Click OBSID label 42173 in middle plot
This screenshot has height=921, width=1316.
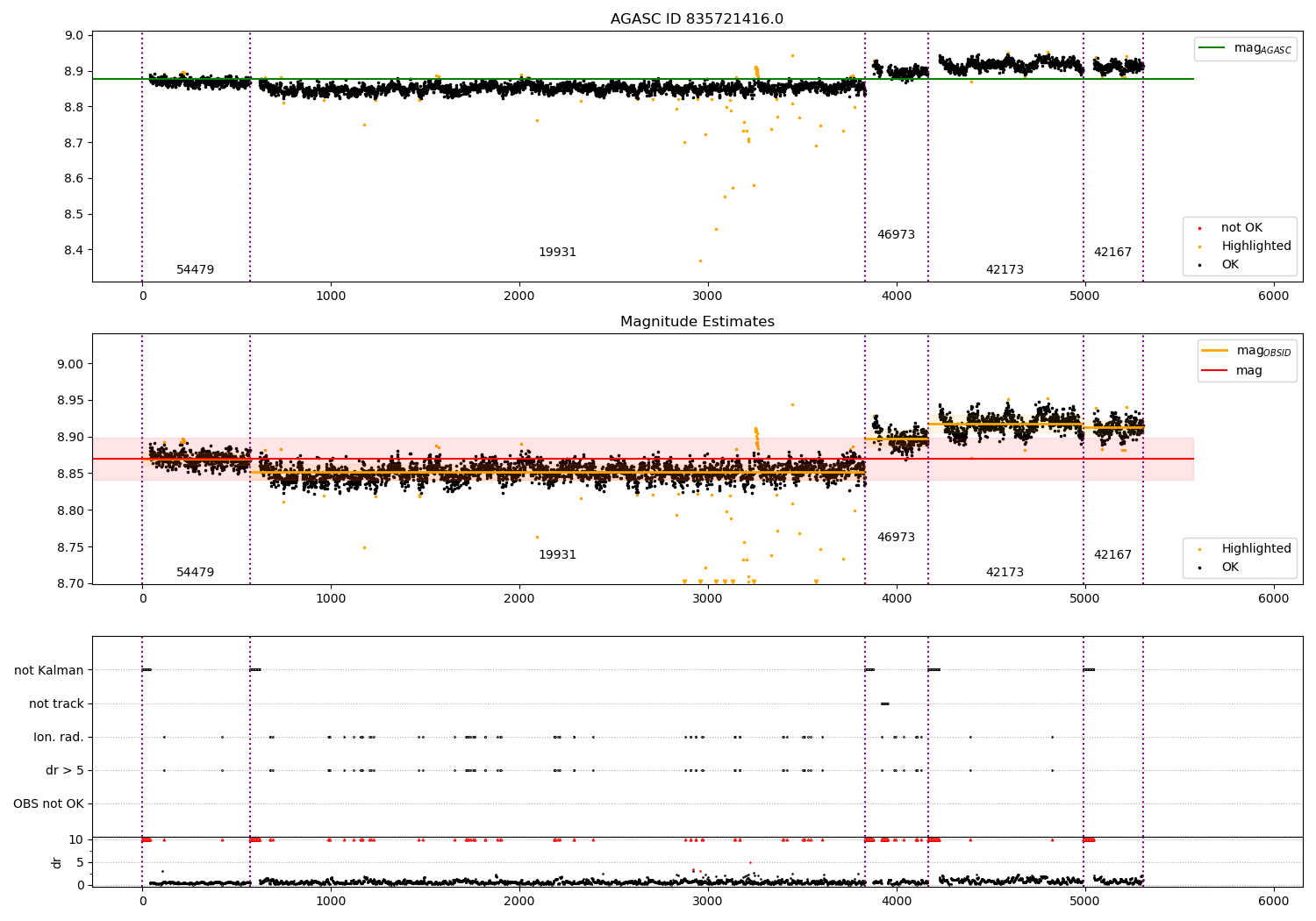click(x=1005, y=573)
